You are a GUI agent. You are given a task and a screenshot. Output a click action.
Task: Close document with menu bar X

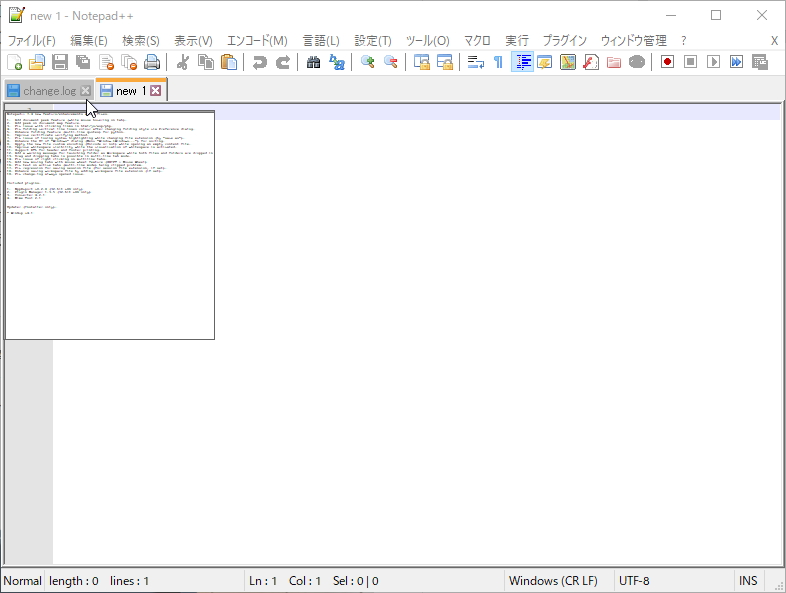coord(774,41)
